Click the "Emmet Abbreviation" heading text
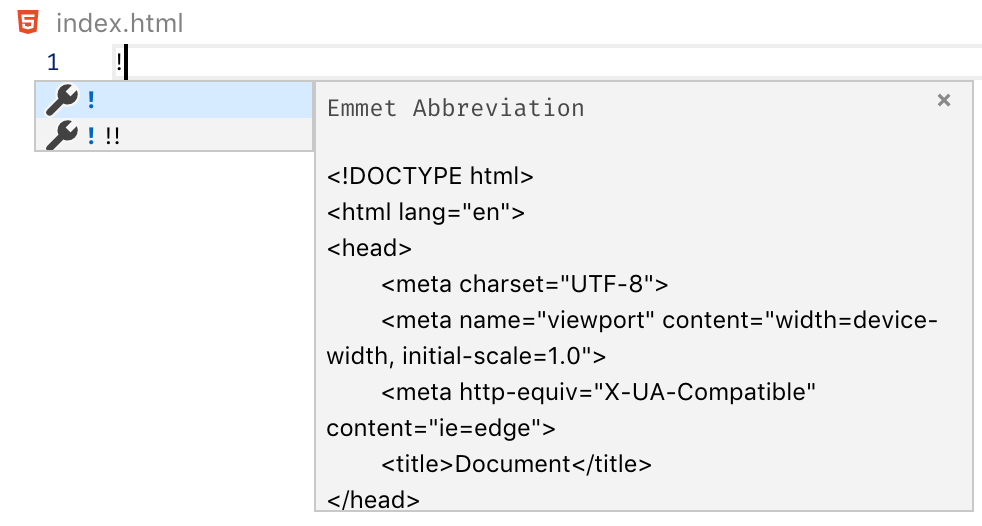The width and height of the screenshot is (982, 526). [456, 108]
